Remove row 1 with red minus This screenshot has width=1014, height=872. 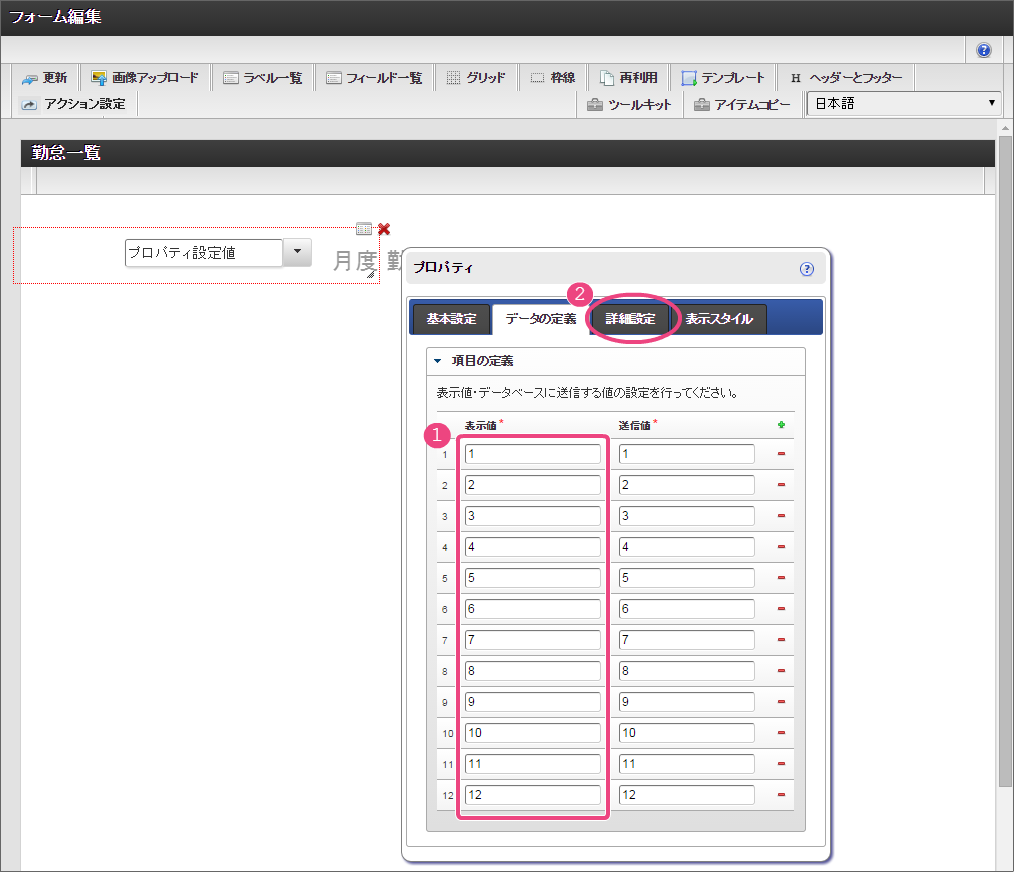pyautogui.click(x=781, y=454)
